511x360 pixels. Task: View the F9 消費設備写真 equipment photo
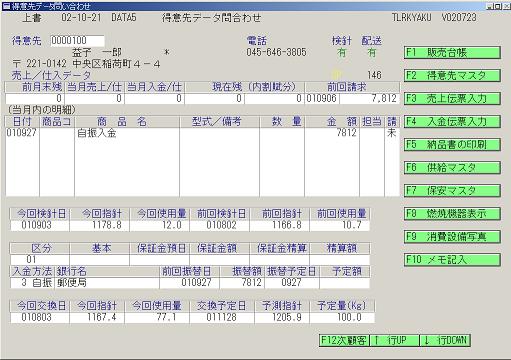coord(452,237)
